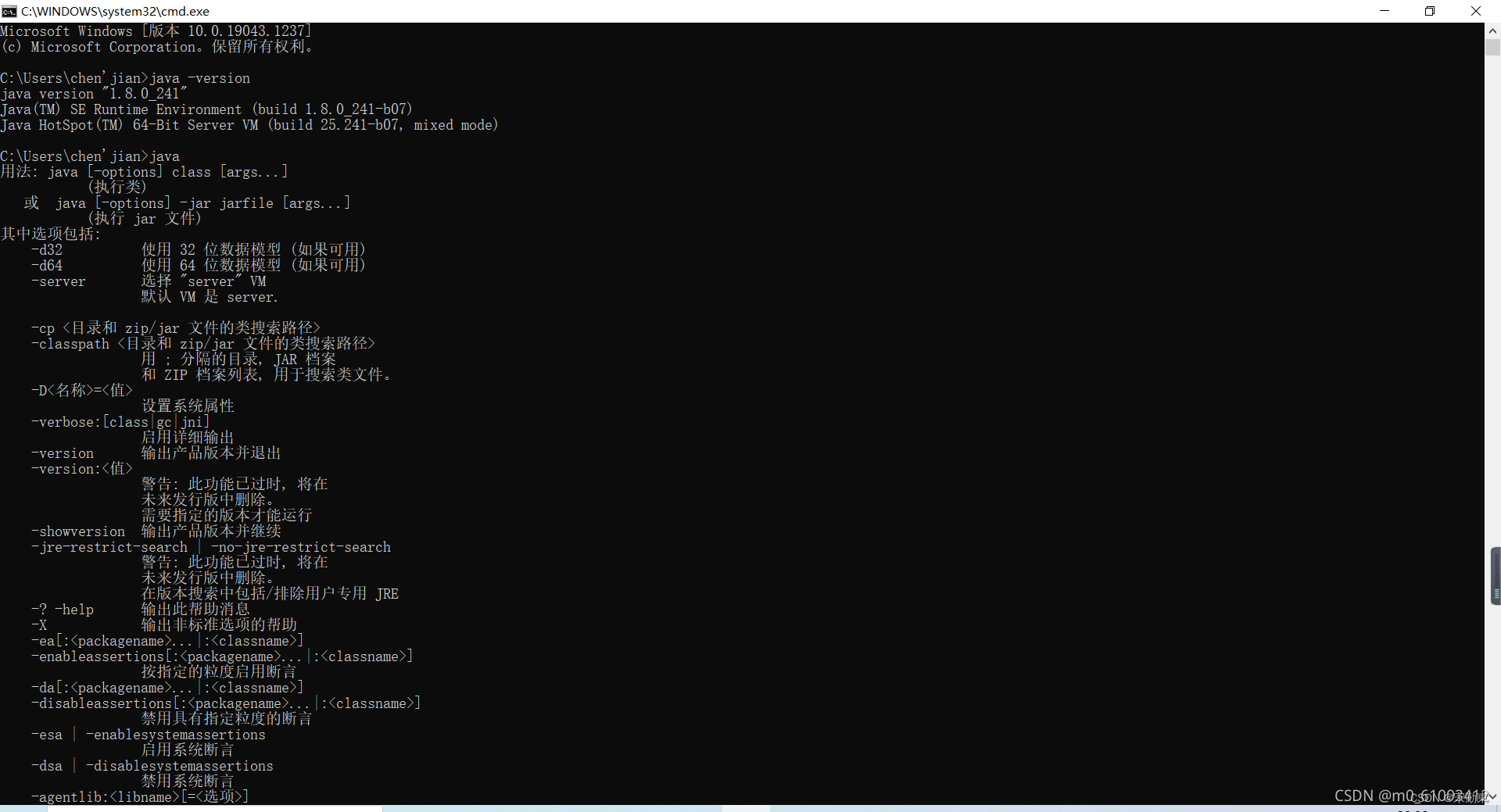Click the line 'java version "1.8.0_241"'
The height and width of the screenshot is (812, 1501).
pos(94,94)
